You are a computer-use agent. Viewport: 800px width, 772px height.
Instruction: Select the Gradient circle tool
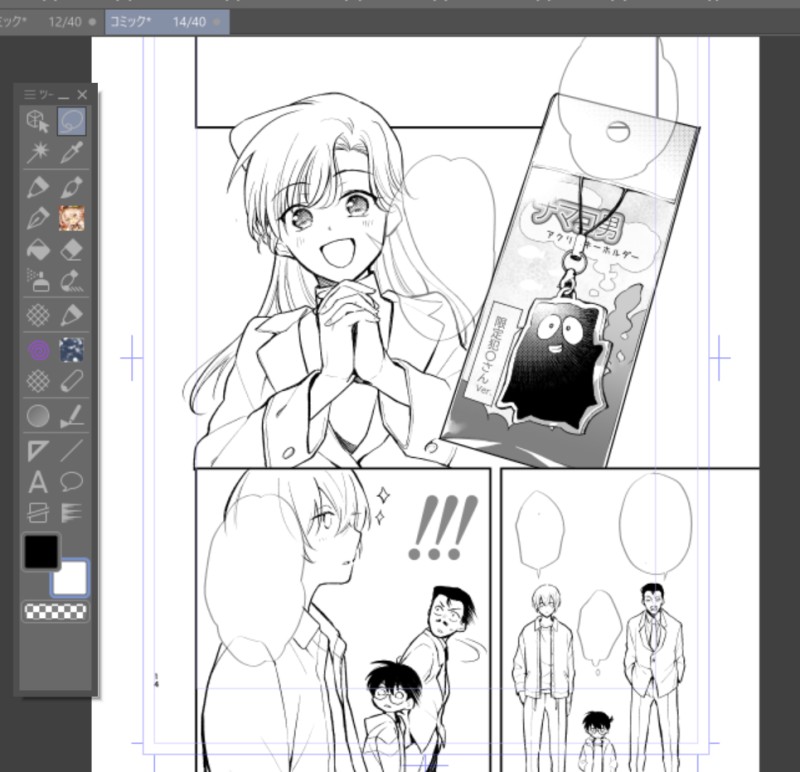pyautogui.click(x=38, y=416)
